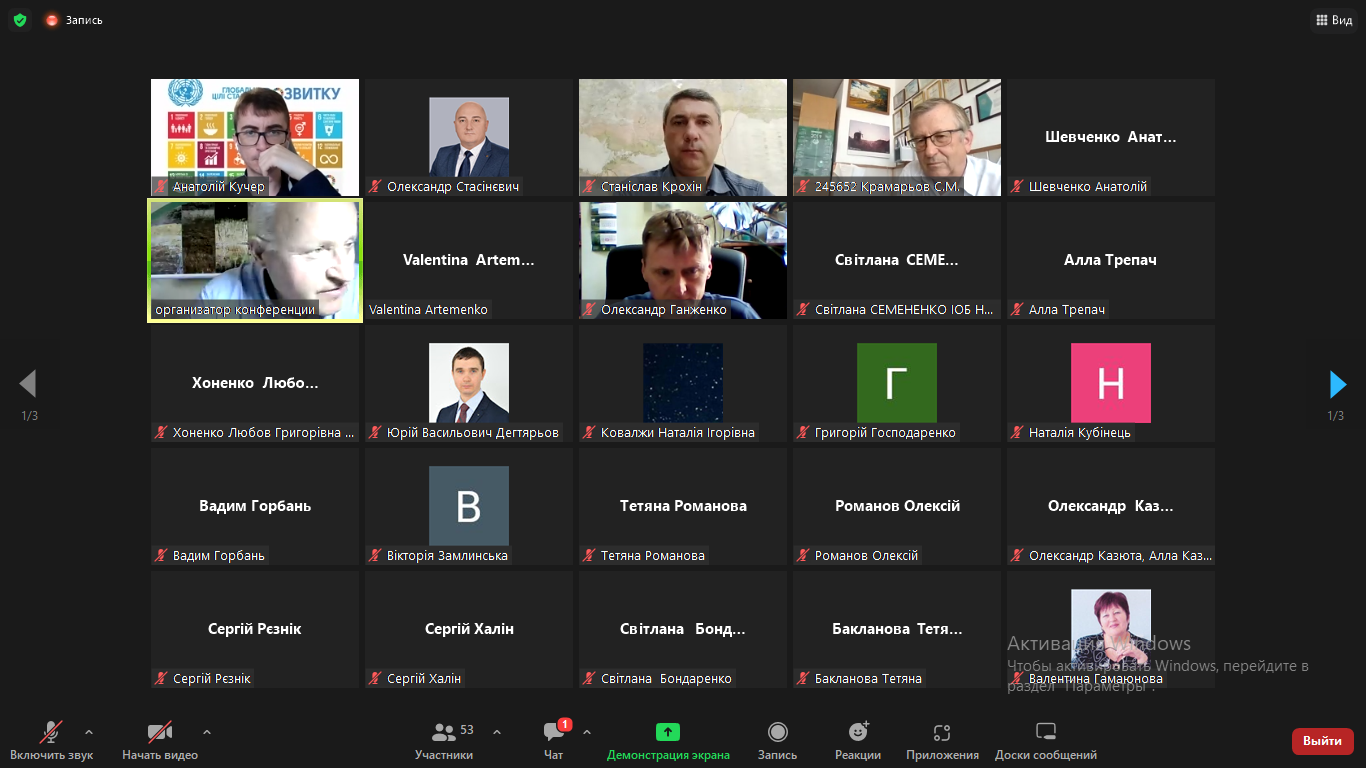This screenshot has width=1366, height=768.
Task: Open the 'Чат' chat panel
Action: pyautogui.click(x=554, y=740)
